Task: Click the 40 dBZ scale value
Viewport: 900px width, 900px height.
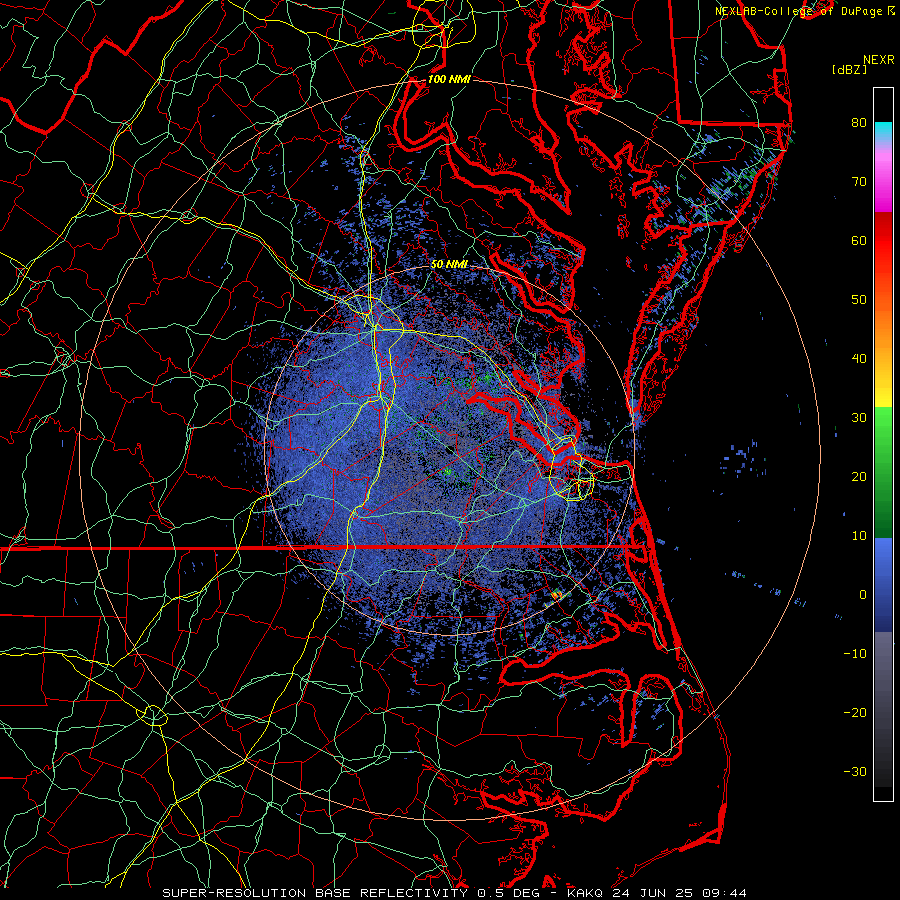Action: coord(859,358)
